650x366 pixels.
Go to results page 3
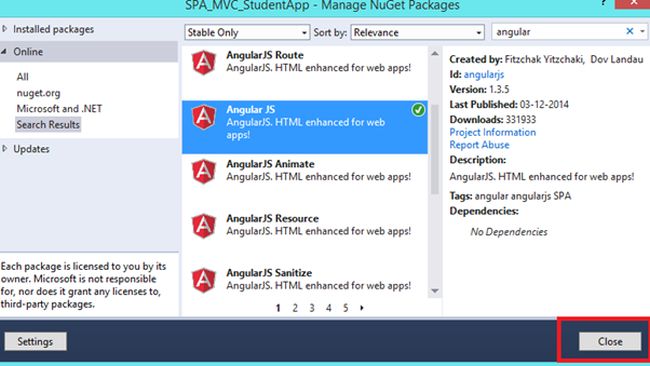[312, 308]
